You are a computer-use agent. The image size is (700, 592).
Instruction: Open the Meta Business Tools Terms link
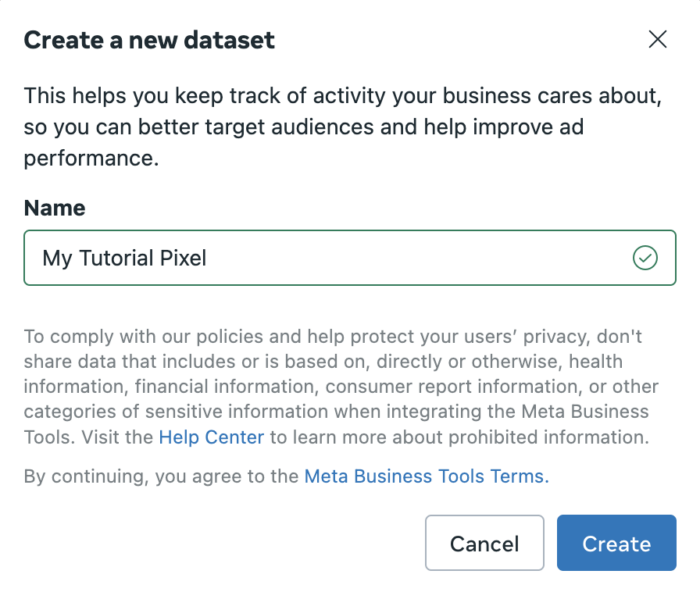(426, 477)
